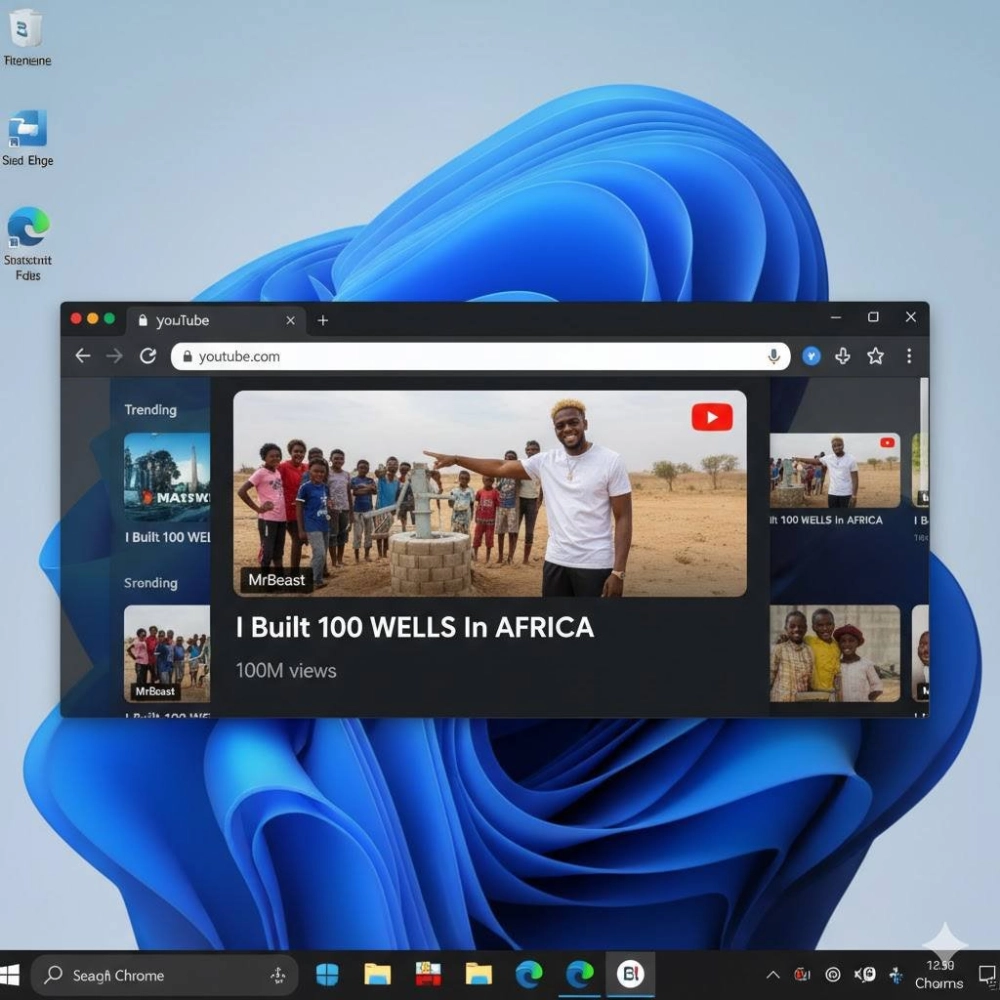Close the youTube tab
Viewport: 1000px width, 1000px height.
pos(290,320)
